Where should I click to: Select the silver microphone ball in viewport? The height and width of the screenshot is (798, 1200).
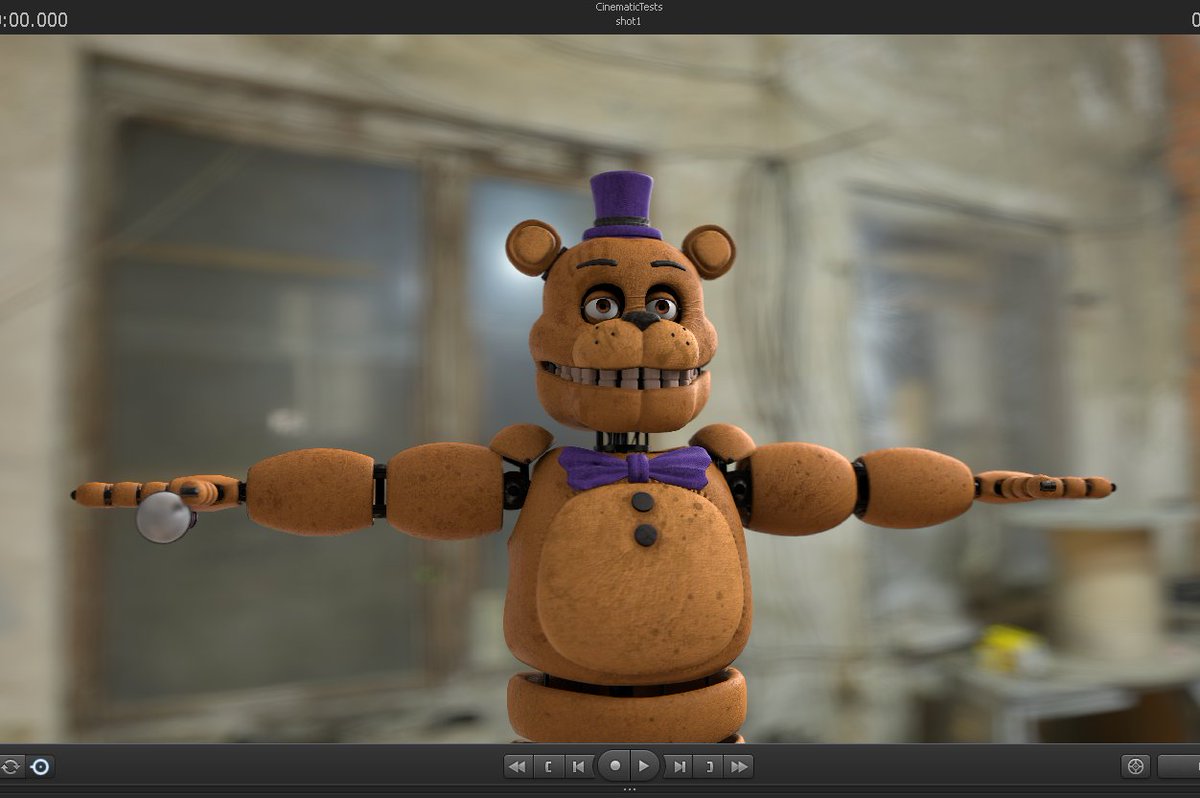point(163,518)
